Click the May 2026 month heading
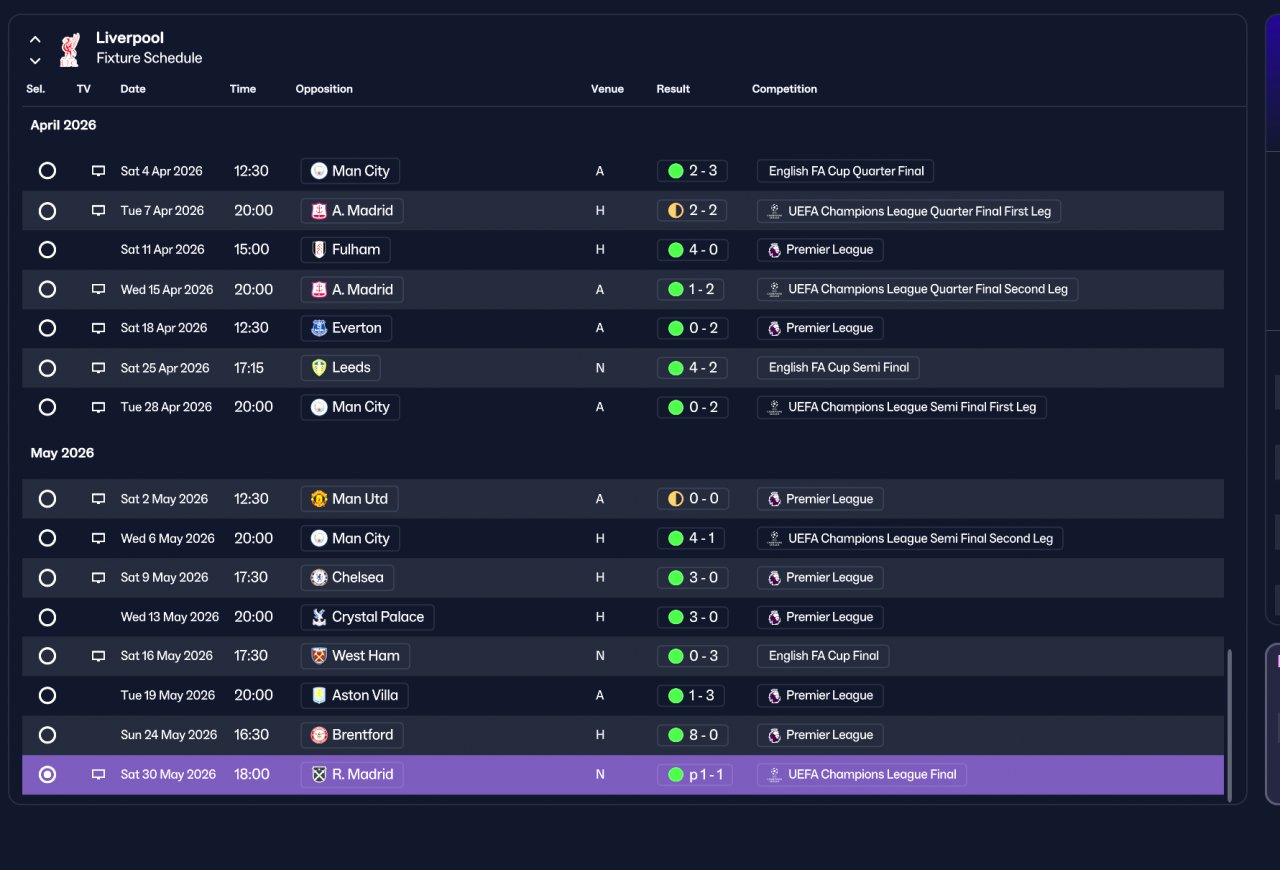The height and width of the screenshot is (870, 1280). (x=62, y=453)
